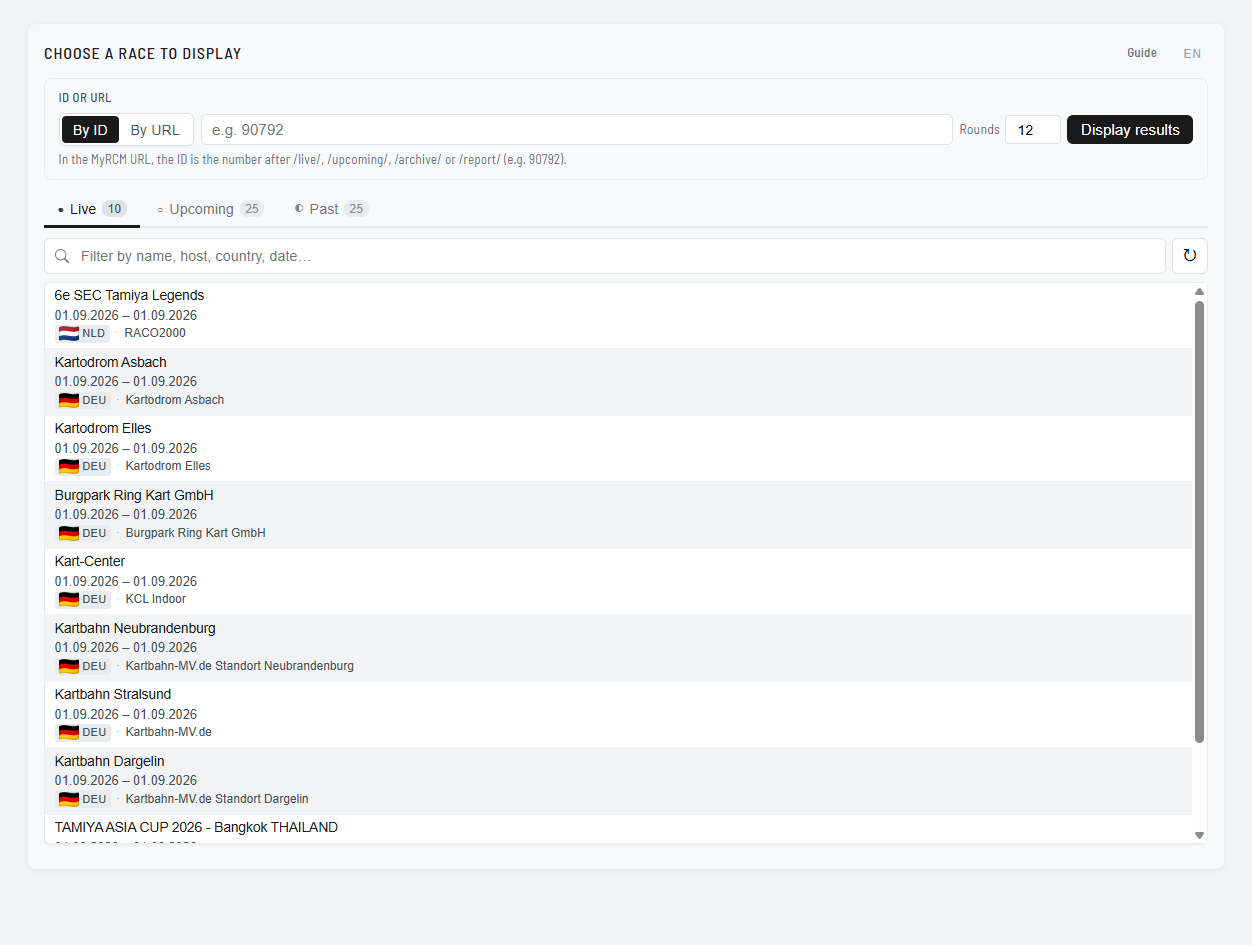Click the German flag on Kartodrom Asbach row
This screenshot has width=1252, height=945.
pos(69,400)
